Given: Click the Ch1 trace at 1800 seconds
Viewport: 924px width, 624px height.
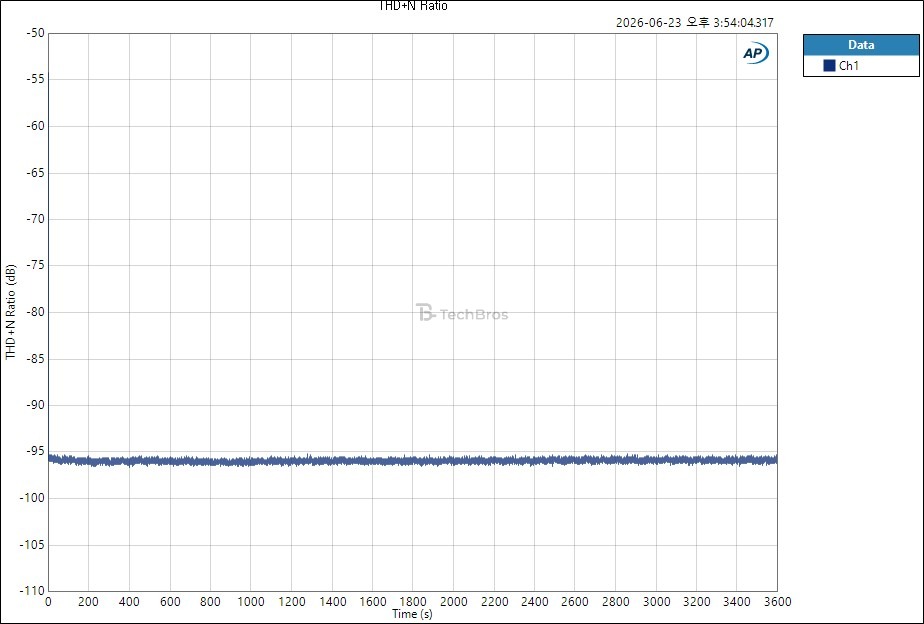Looking at the screenshot, I should coord(412,461).
